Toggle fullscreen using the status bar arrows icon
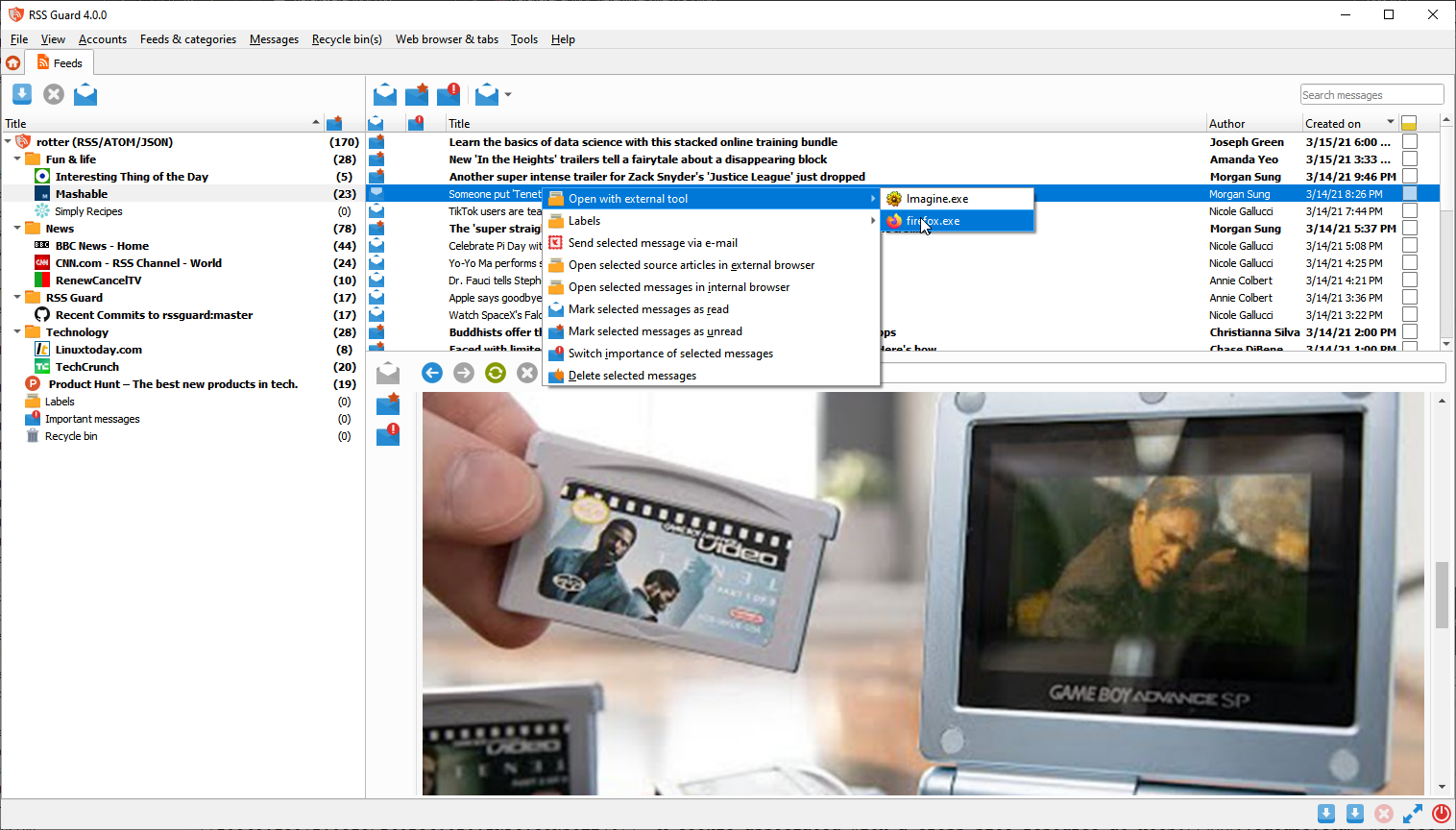 pyautogui.click(x=1412, y=814)
